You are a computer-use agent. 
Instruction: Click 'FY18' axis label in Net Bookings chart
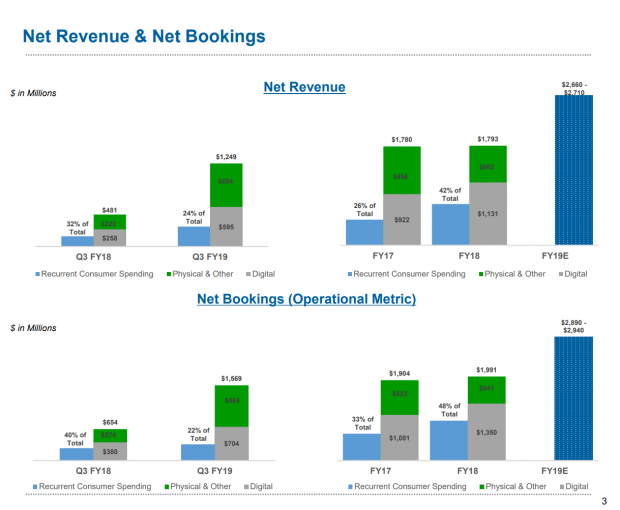click(467, 471)
